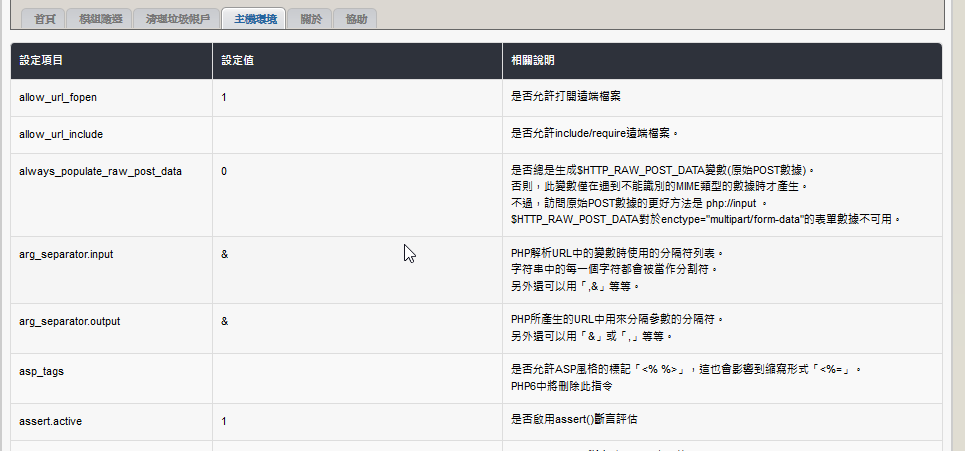
Task: Open the 首頁 tab
Action: tap(43, 19)
